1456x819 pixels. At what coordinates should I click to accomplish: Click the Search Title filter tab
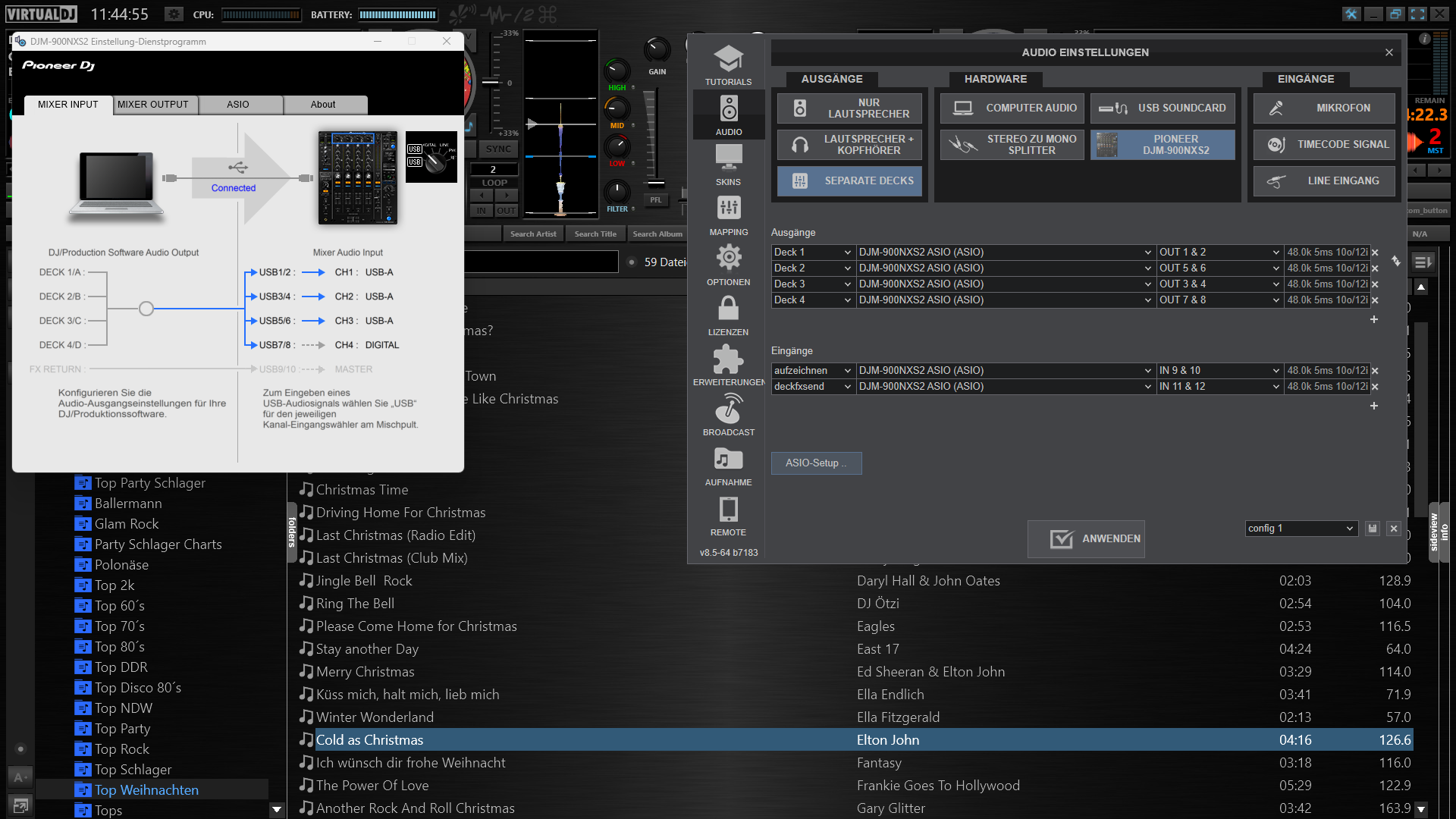click(x=595, y=234)
